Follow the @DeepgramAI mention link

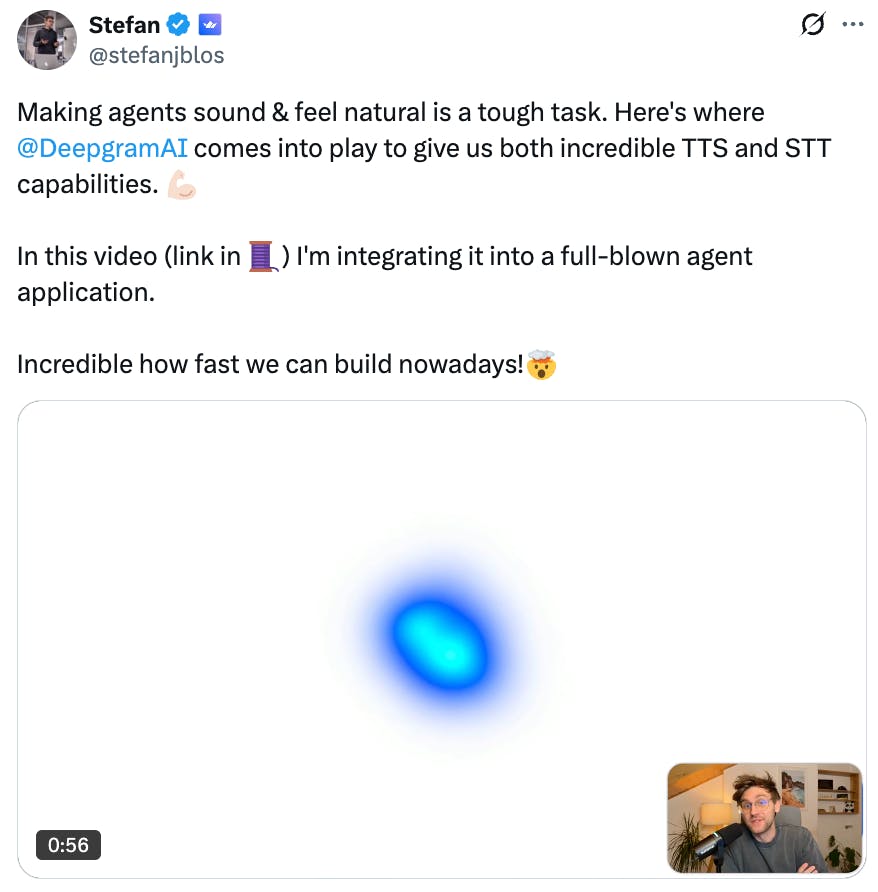tap(102, 149)
